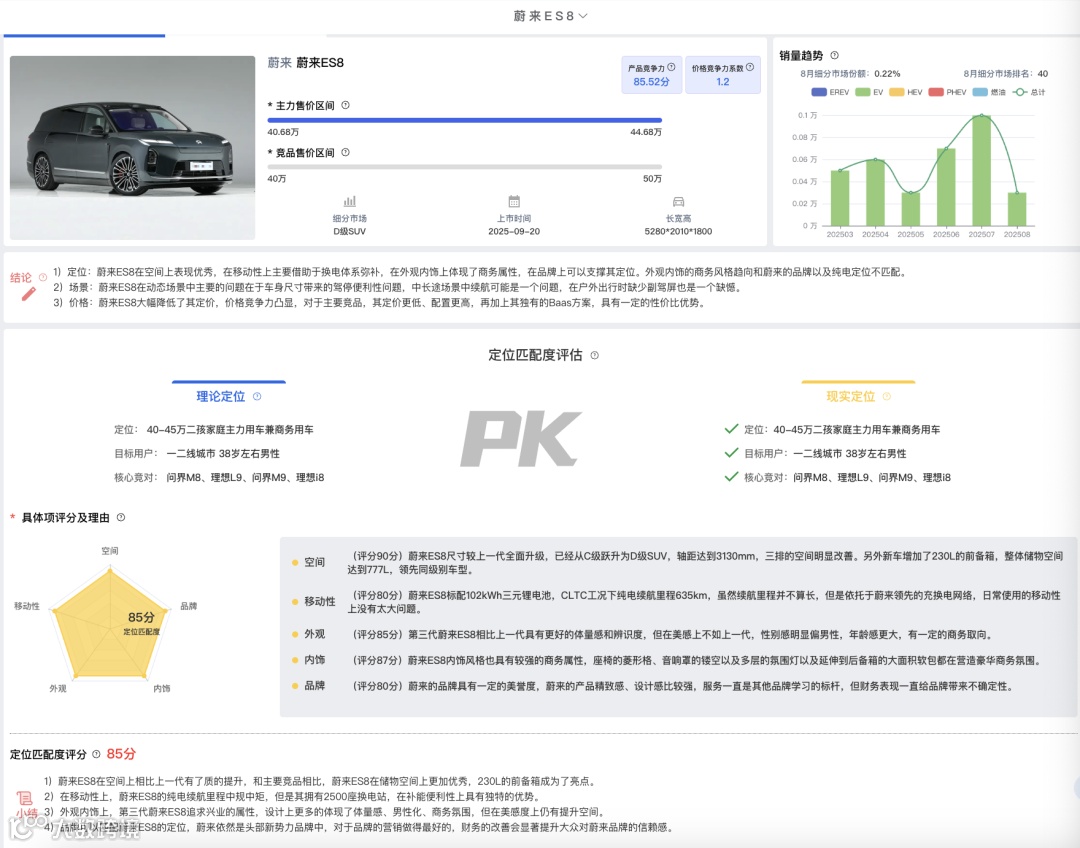
Task: Click the info icon in 产品竞争力 card
Action: click(x=672, y=68)
